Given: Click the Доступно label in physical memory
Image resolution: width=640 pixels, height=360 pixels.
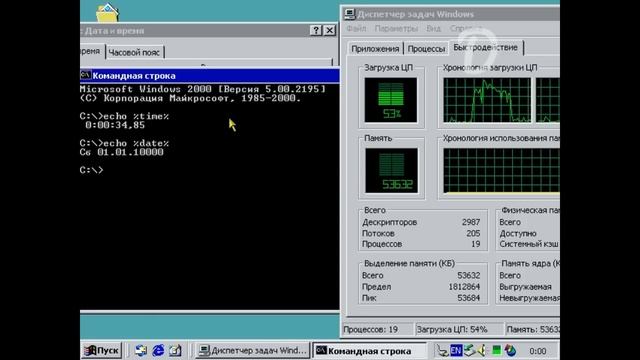Looking at the screenshot, I should pyautogui.click(x=518, y=233).
